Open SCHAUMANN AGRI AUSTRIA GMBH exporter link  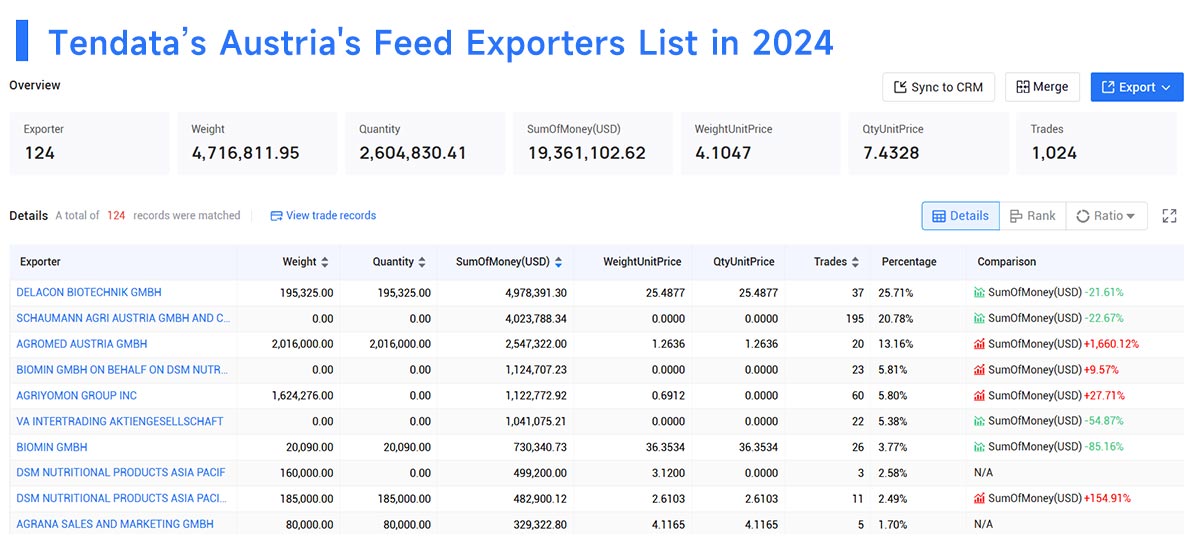point(123,318)
